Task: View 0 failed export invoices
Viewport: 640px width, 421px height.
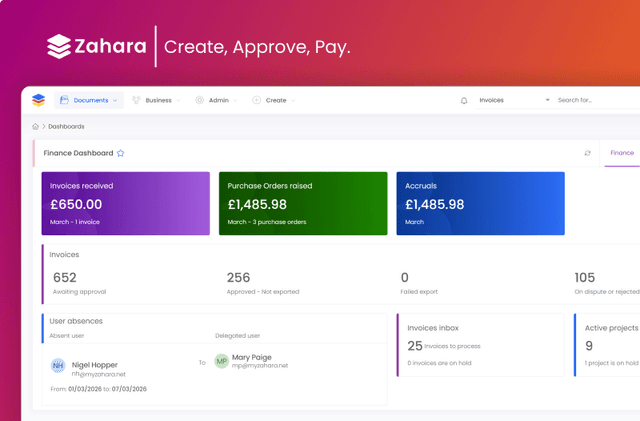Action: click(419, 283)
